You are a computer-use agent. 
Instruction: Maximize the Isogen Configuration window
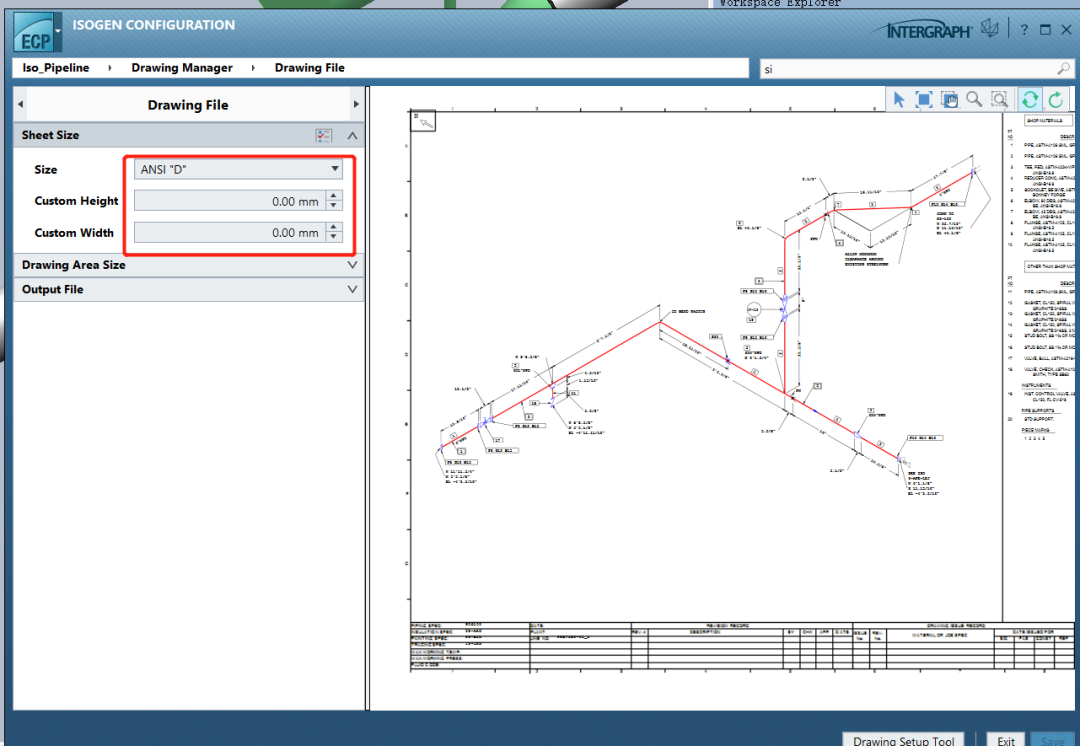pyautogui.click(x=1045, y=30)
